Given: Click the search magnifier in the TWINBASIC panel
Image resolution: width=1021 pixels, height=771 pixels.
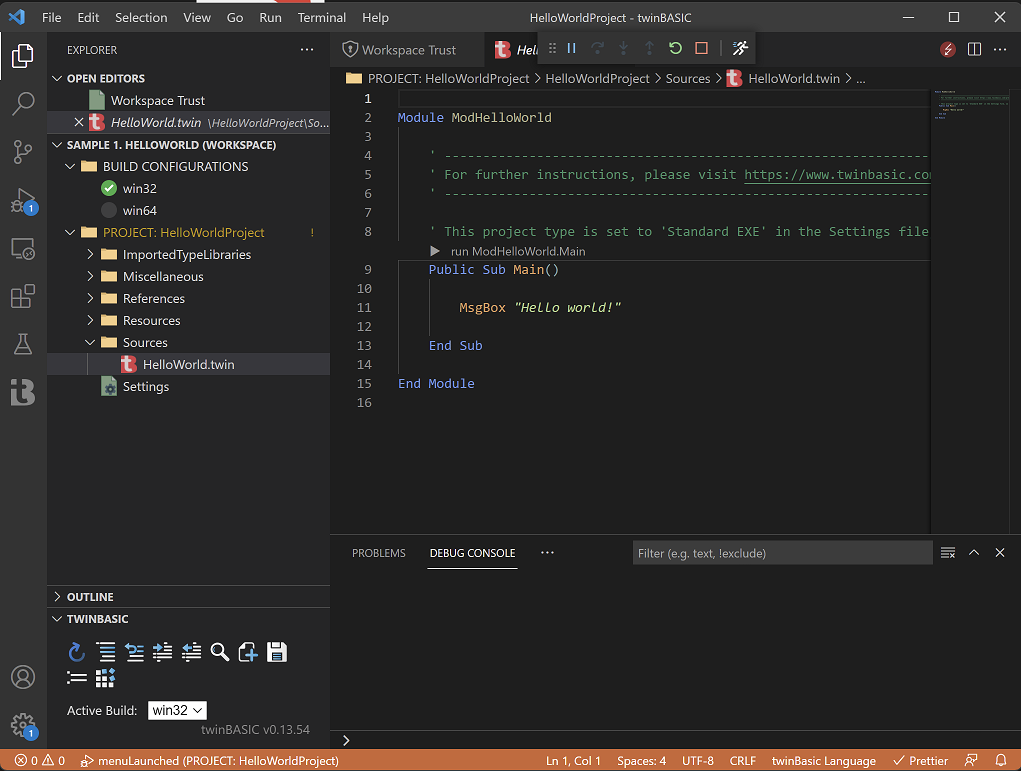Looking at the screenshot, I should [x=219, y=652].
